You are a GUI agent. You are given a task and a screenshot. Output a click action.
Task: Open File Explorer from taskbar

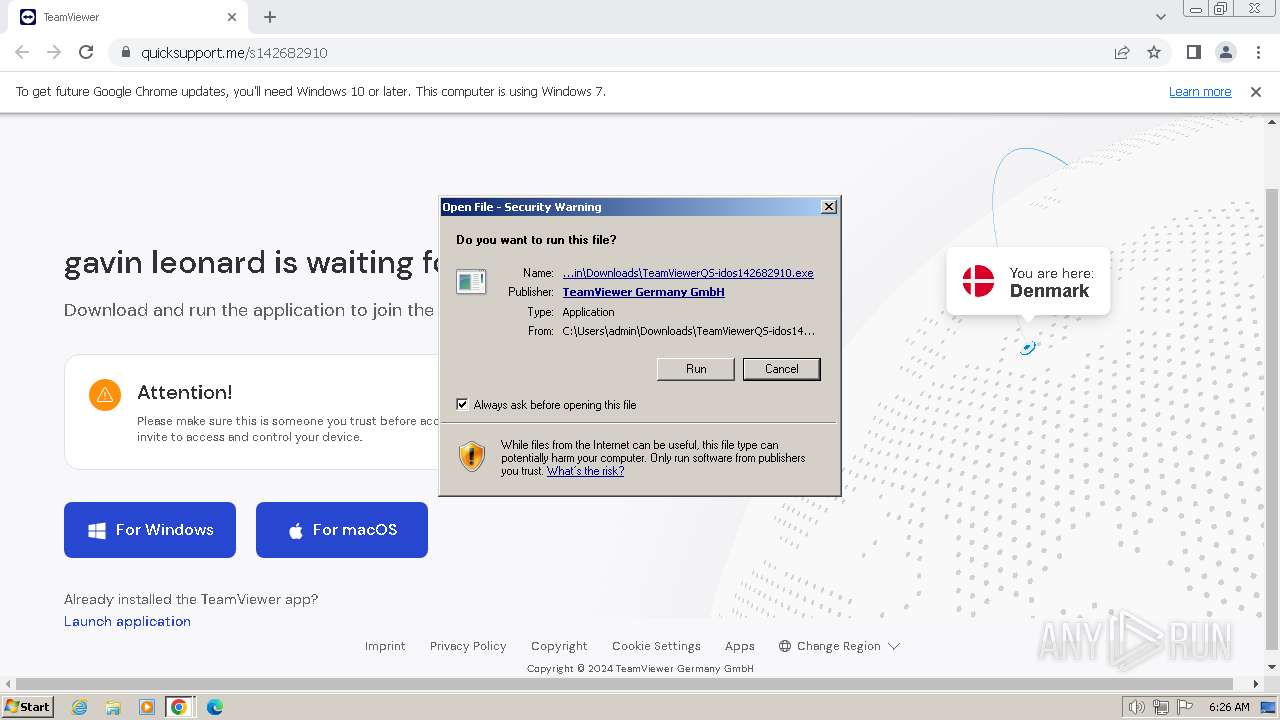[113, 707]
